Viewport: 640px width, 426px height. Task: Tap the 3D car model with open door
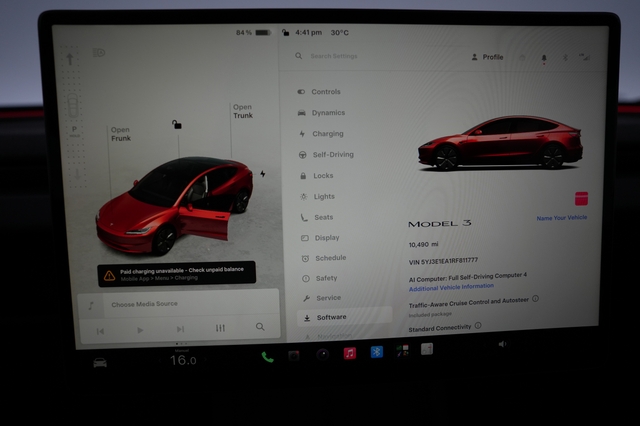click(x=176, y=206)
